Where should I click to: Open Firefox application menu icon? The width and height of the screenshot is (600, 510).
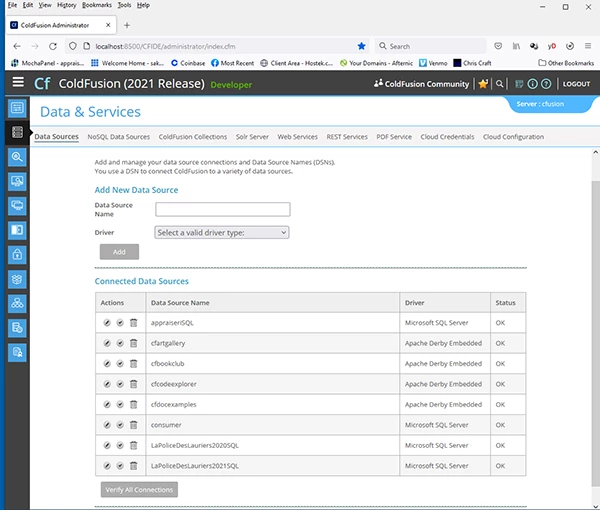(x=588, y=46)
